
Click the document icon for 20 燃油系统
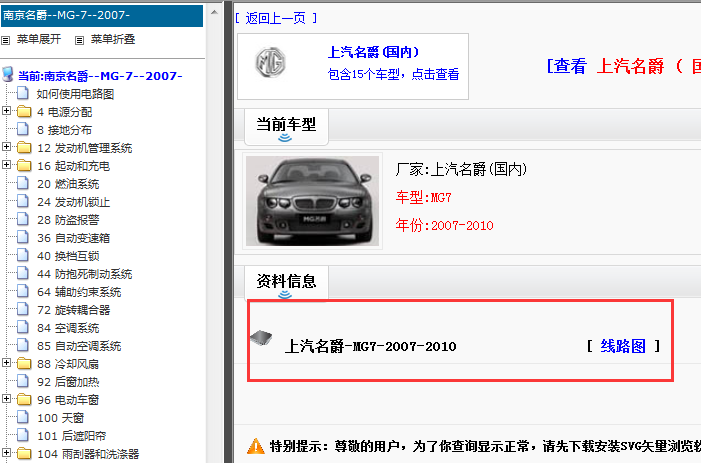point(23,183)
